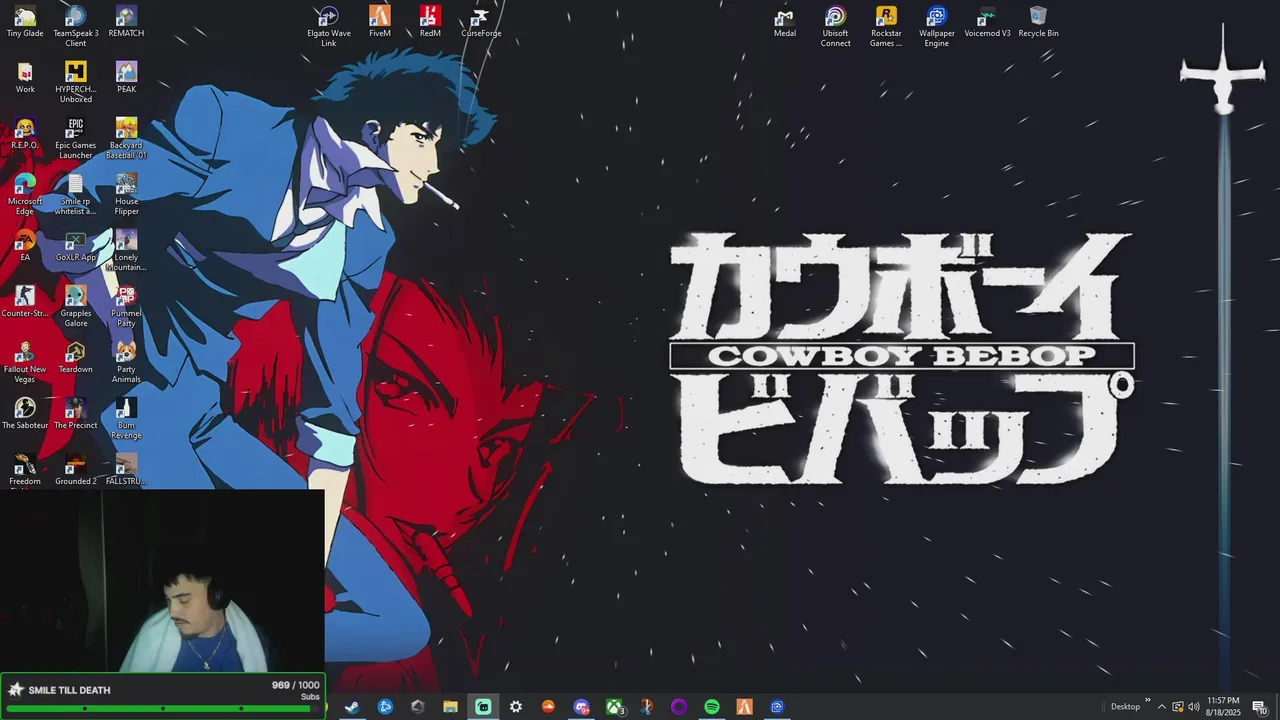Select Rockstar Games Launcher desktop icon
The height and width of the screenshot is (720, 1280).
(886, 26)
